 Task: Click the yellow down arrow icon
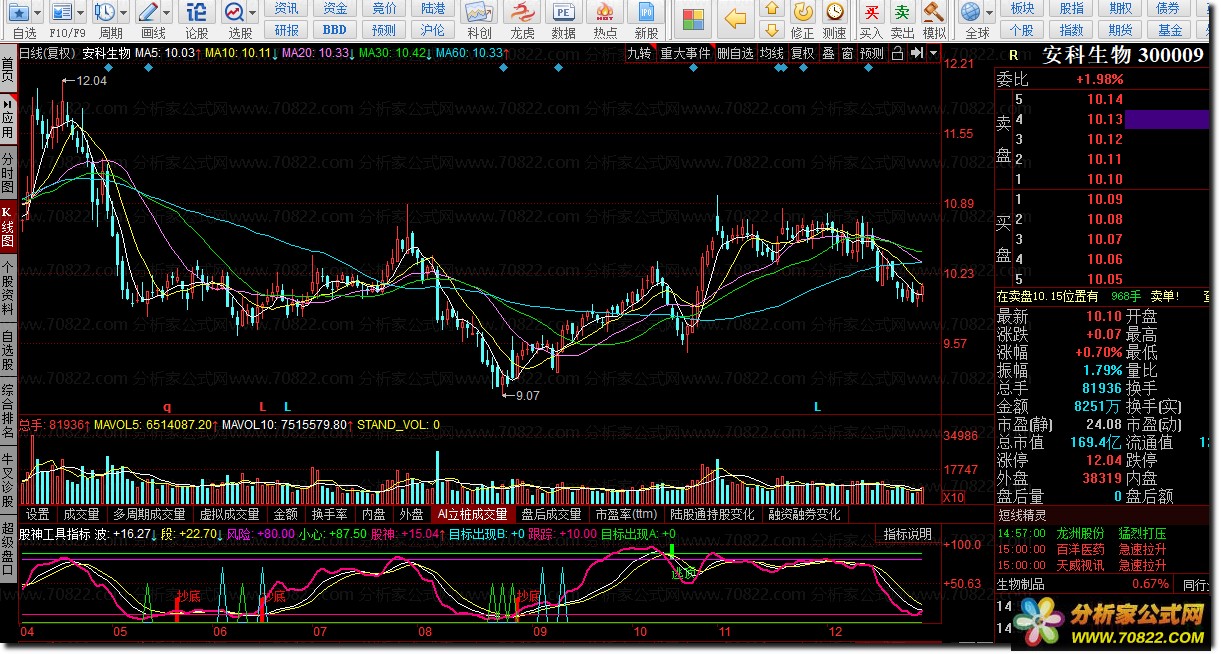[771, 31]
